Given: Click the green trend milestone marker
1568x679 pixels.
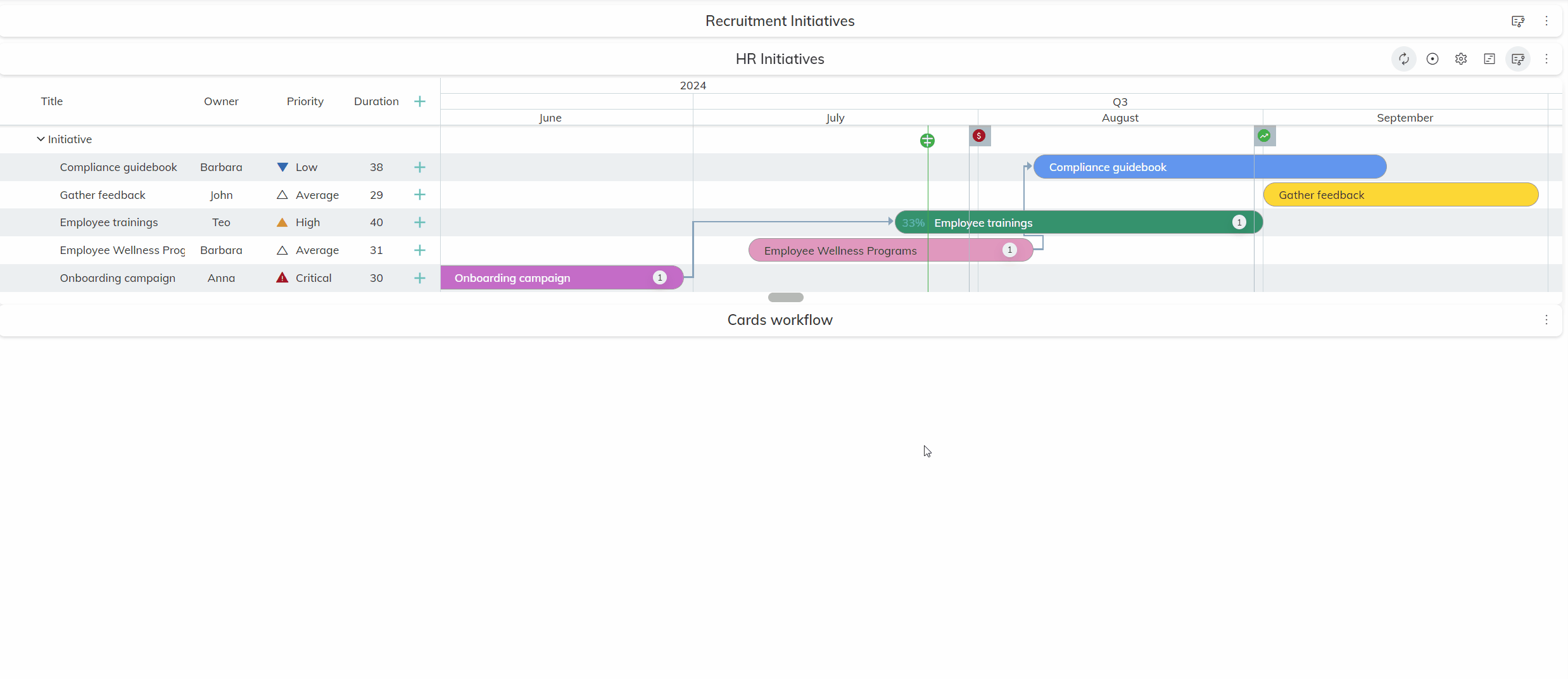Looking at the screenshot, I should pos(1264,136).
